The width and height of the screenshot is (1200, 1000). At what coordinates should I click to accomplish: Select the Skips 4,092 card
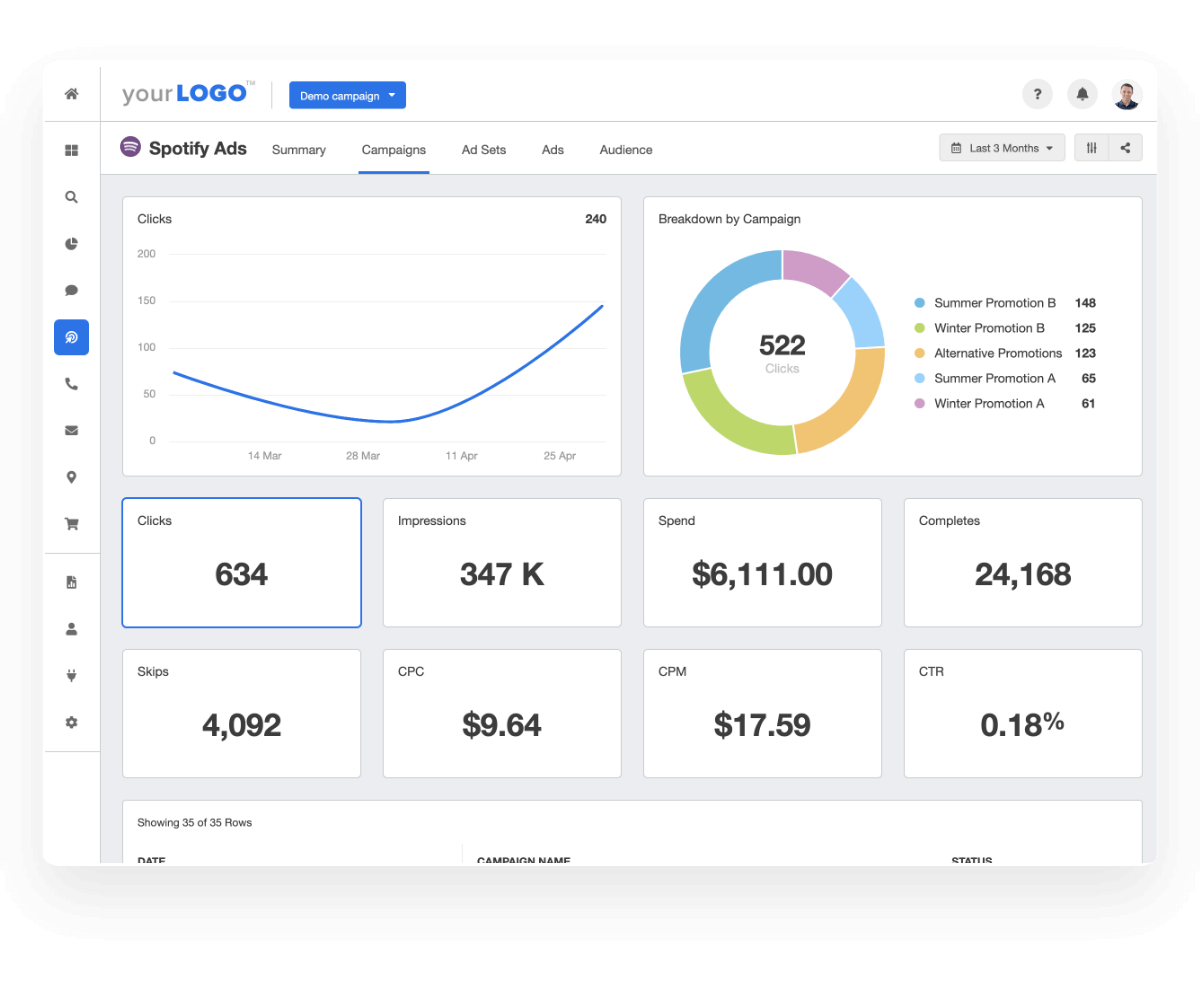242,713
